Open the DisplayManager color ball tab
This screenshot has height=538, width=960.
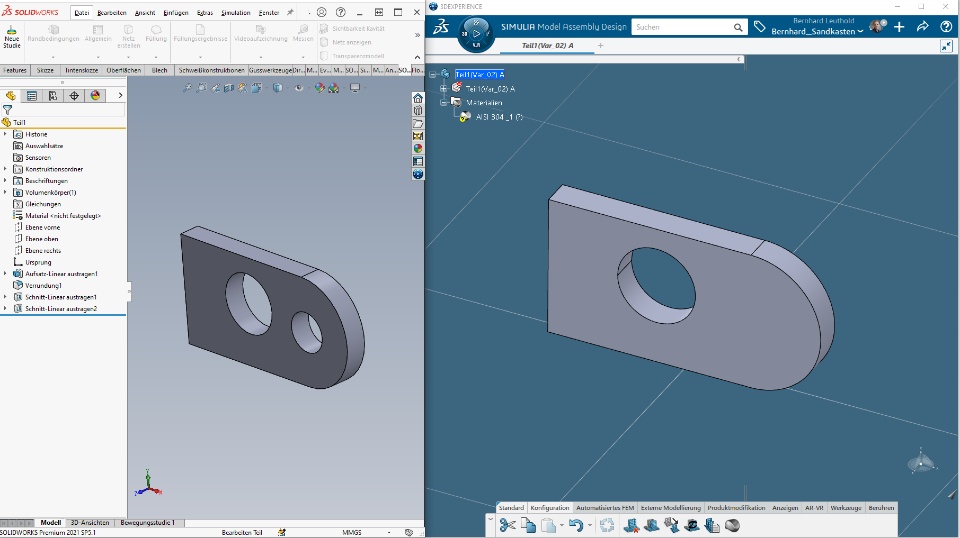tap(96, 95)
